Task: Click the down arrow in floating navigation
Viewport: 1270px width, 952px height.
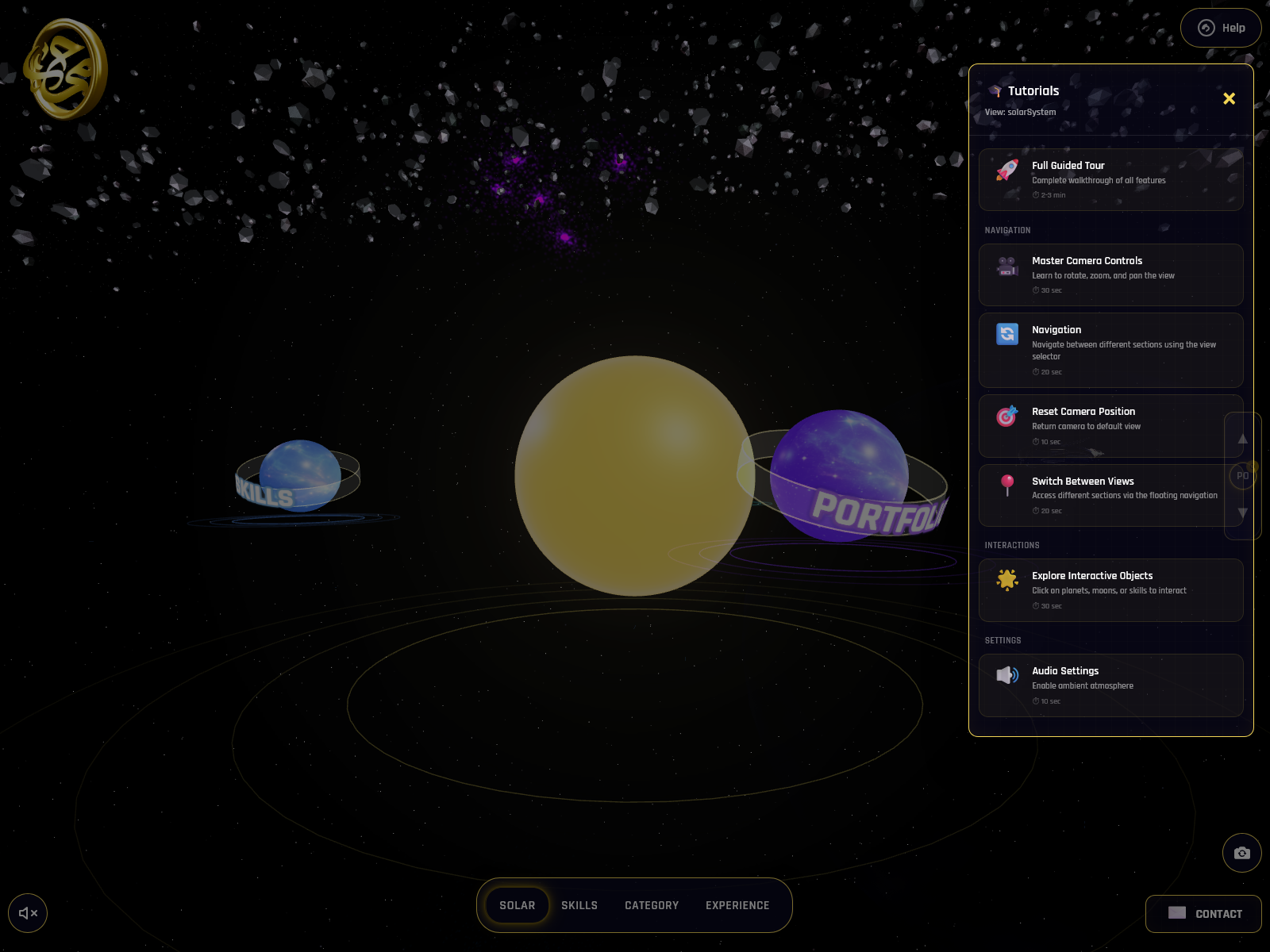Action: (x=1243, y=512)
